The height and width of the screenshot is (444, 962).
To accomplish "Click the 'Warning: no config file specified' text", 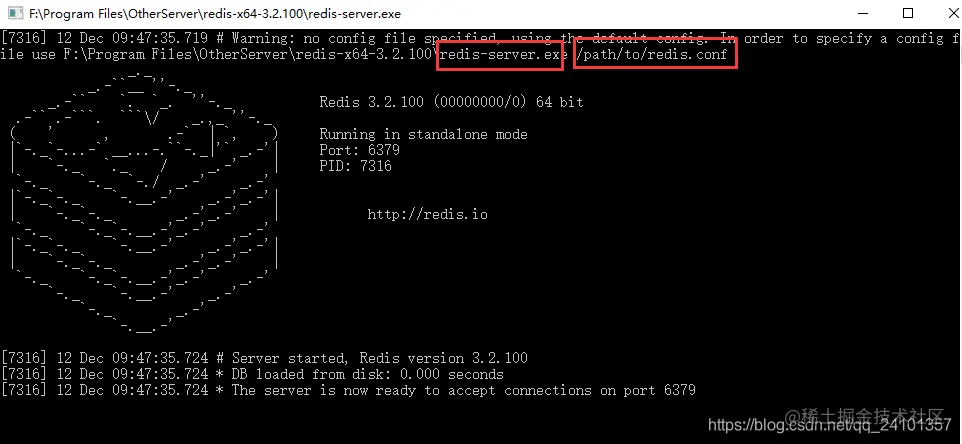I will tap(364, 39).
